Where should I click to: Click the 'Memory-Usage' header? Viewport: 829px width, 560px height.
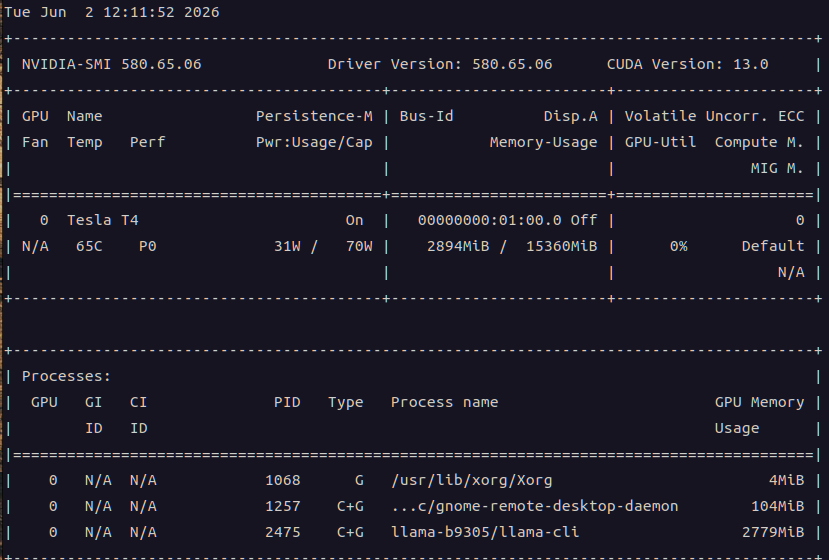pos(544,143)
